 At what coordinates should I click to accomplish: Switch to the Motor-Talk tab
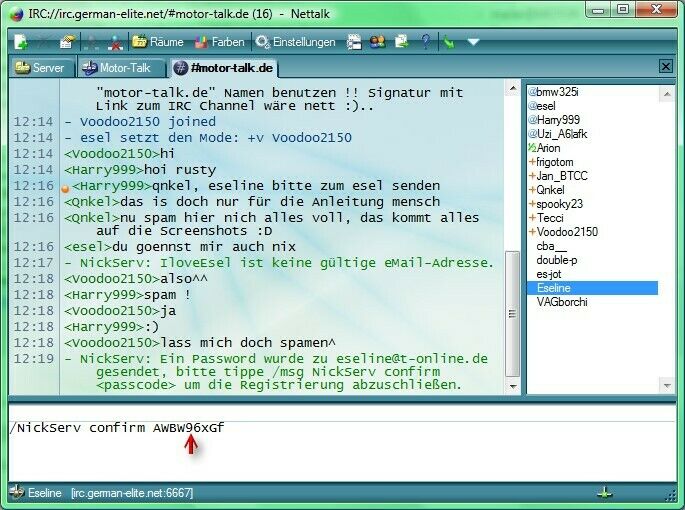[x=121, y=68]
